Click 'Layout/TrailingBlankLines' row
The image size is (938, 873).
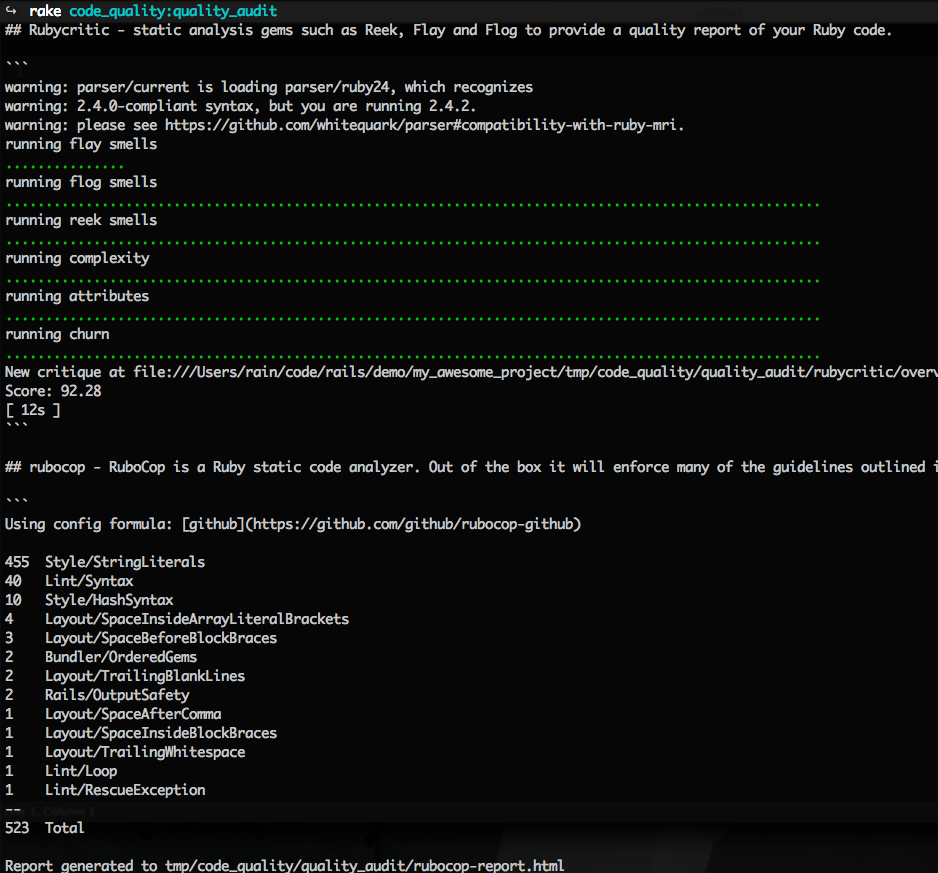coord(124,676)
